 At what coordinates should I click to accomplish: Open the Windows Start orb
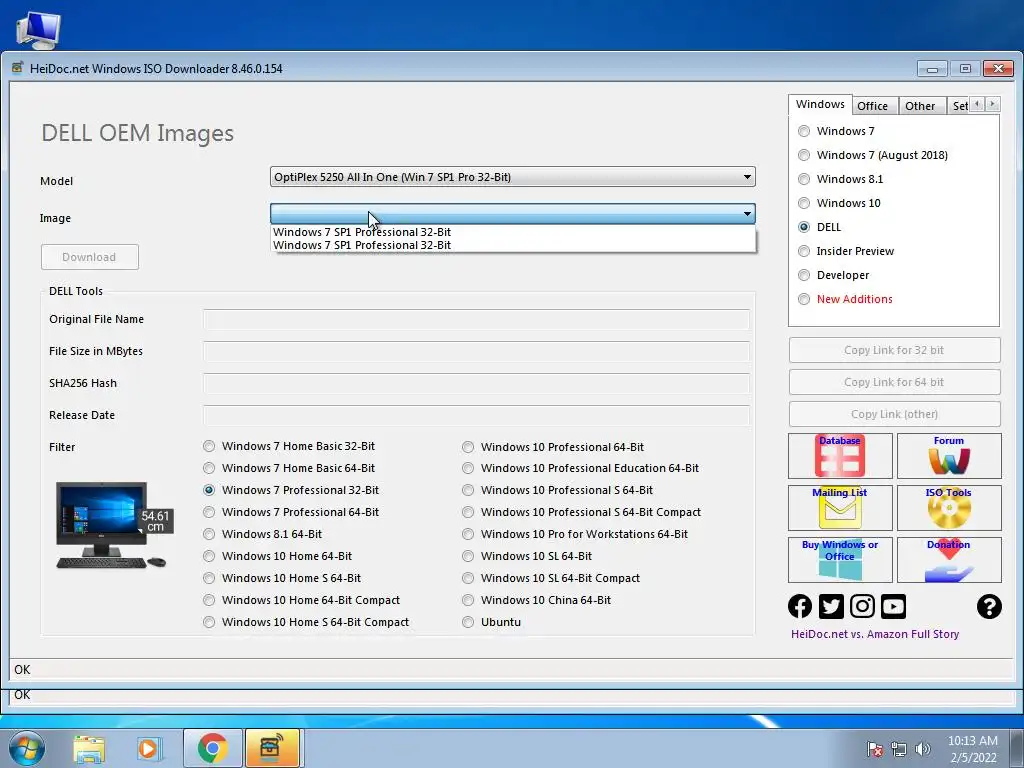(x=26, y=748)
